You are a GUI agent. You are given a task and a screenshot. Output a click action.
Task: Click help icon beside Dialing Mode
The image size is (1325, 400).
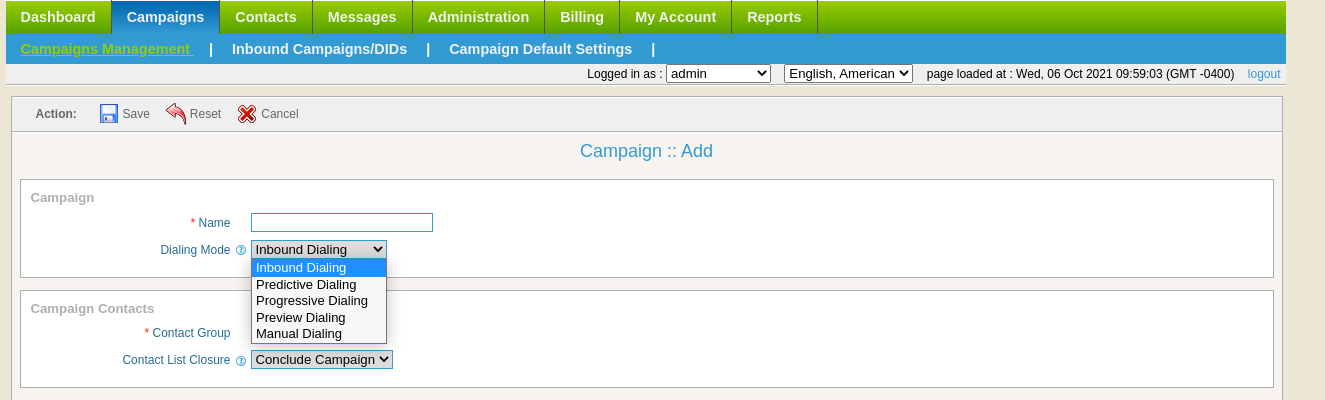coord(241,250)
